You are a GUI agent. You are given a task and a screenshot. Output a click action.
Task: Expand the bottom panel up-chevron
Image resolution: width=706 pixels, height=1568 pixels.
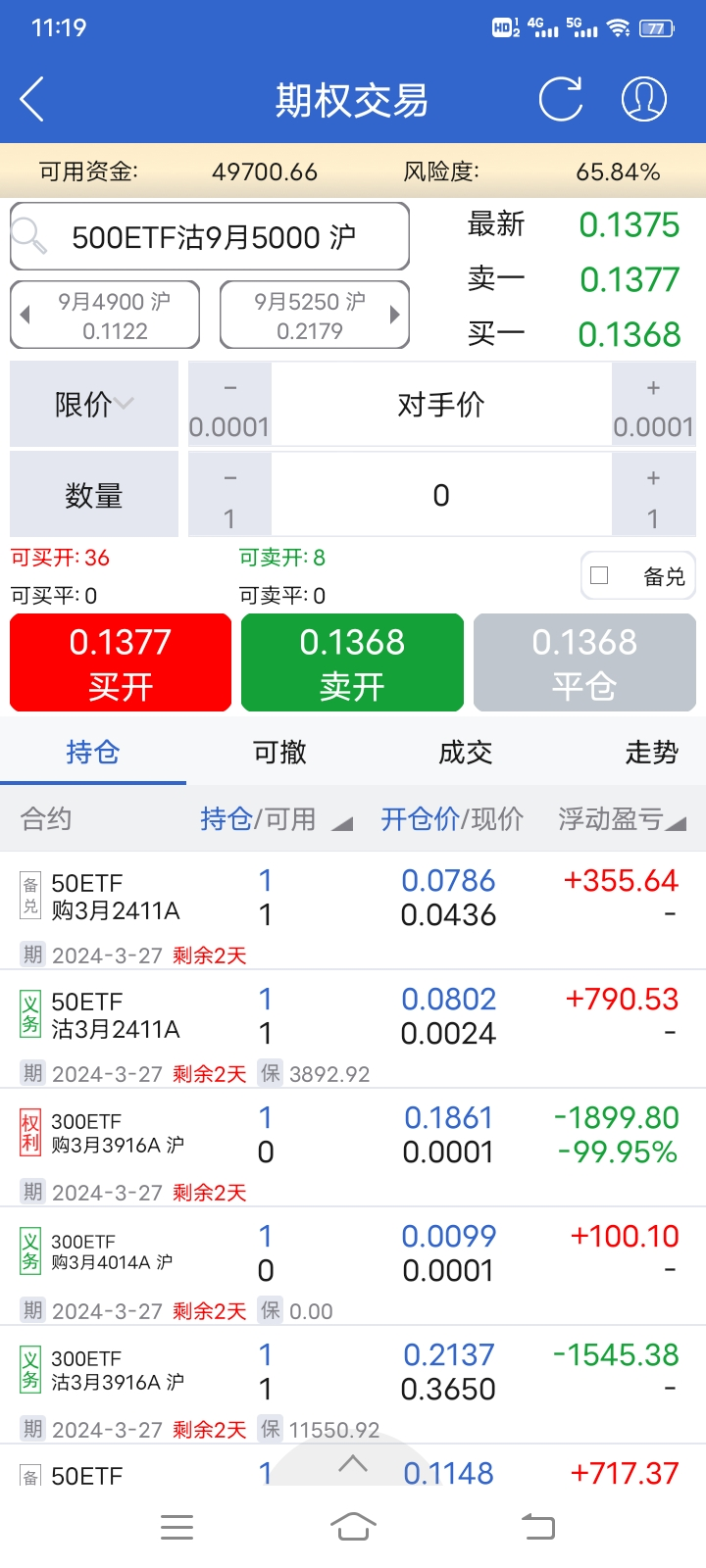353,1464
